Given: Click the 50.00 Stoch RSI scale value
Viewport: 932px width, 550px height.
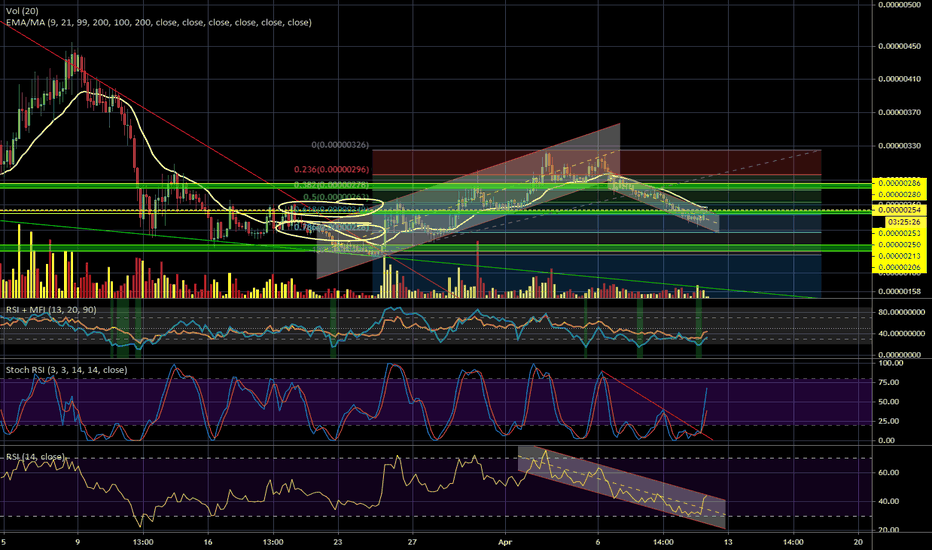Looking at the screenshot, I should pos(887,402).
